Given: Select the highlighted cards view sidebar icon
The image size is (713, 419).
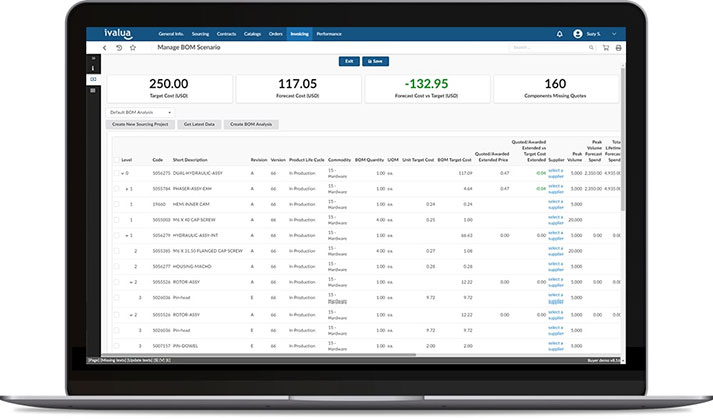Looking at the screenshot, I should click(x=93, y=79).
